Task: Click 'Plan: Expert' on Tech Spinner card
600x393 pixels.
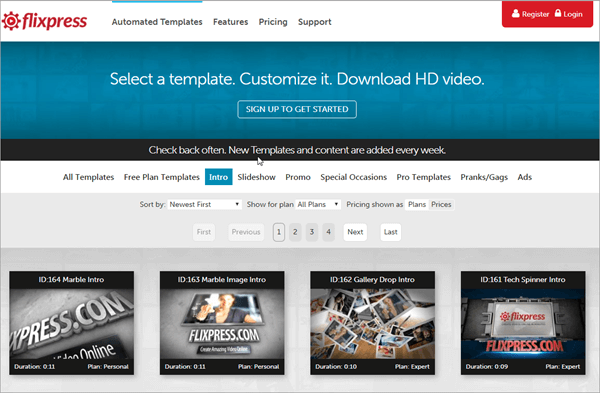Action: tap(562, 367)
